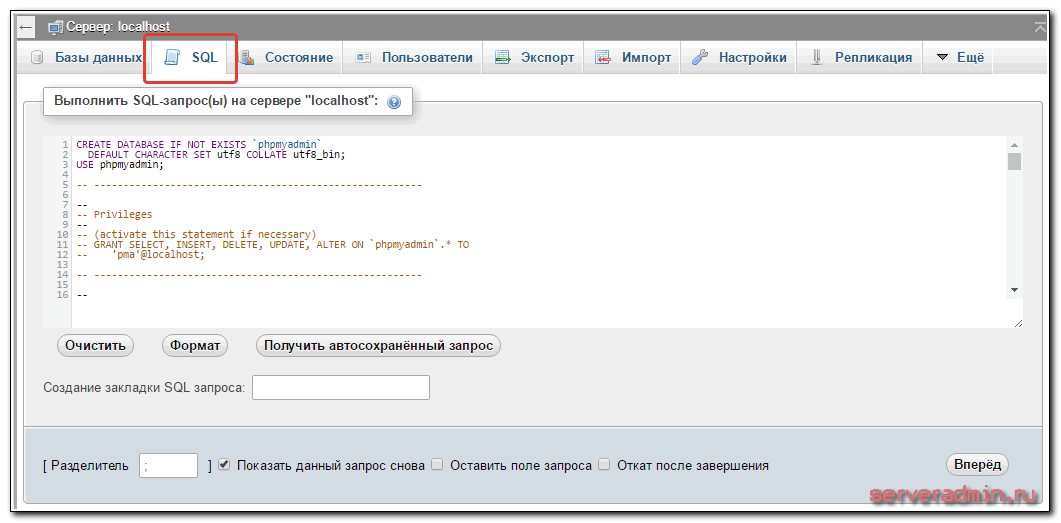Toggle Показать данный запрос снова checkbox
The image size is (1061, 523).
pyautogui.click(x=225, y=465)
